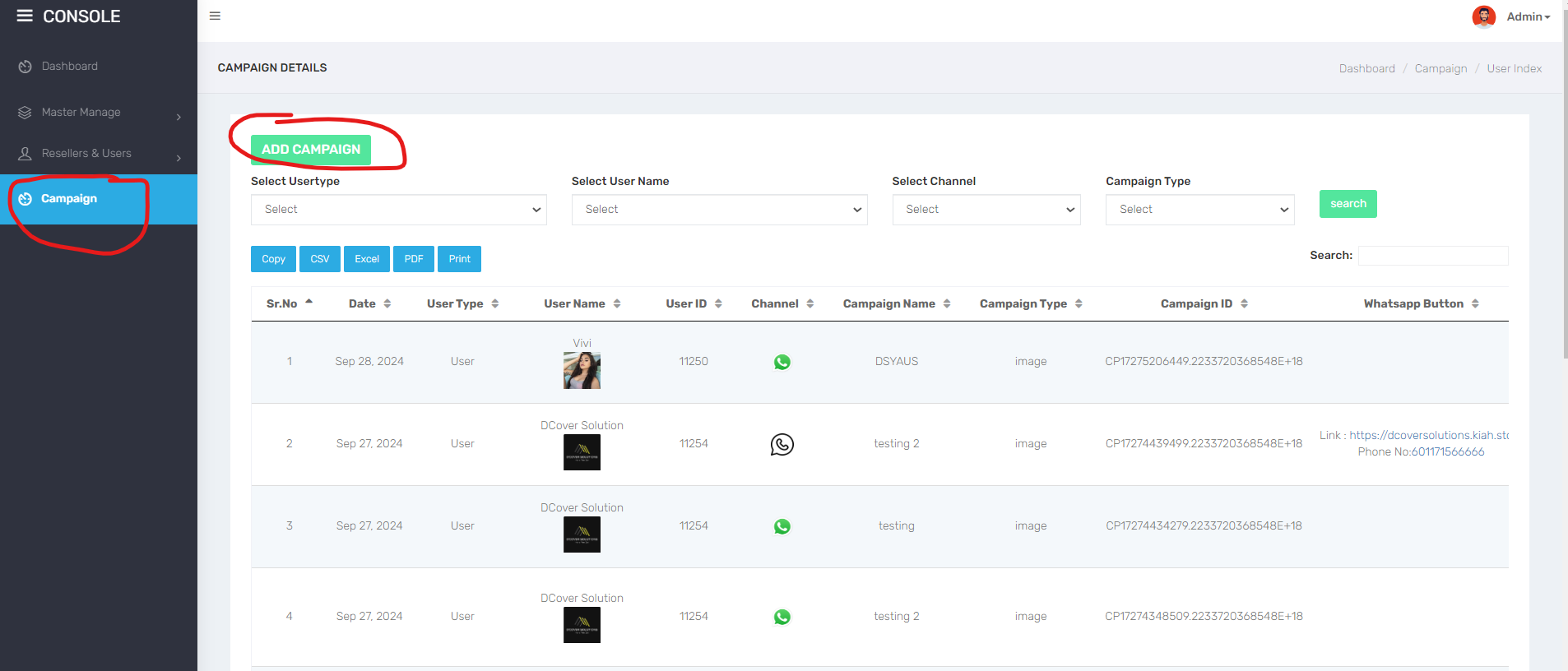Open the Select Channel dropdown
Image resolution: width=1568 pixels, height=671 pixels.
tap(986, 210)
